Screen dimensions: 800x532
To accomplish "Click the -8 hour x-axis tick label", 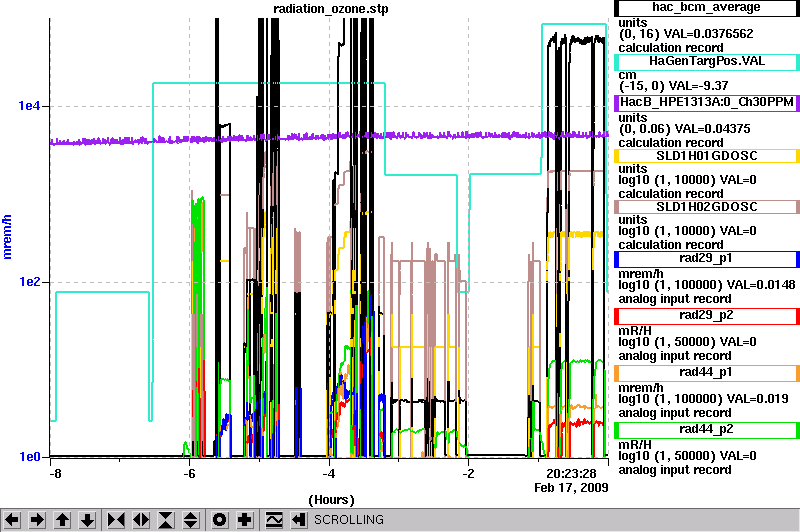I will [x=55, y=473].
